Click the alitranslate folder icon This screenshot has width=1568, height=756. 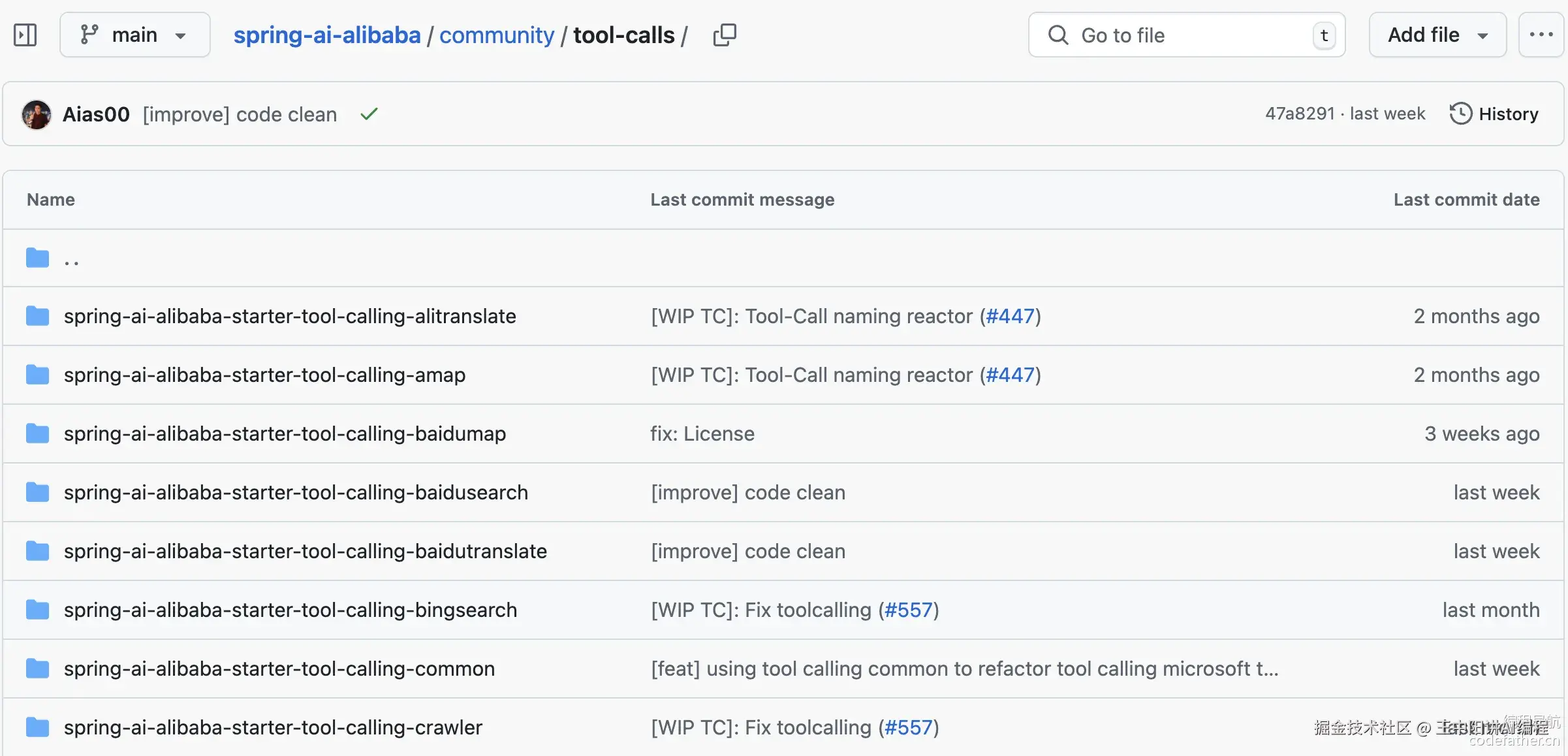pos(37,316)
